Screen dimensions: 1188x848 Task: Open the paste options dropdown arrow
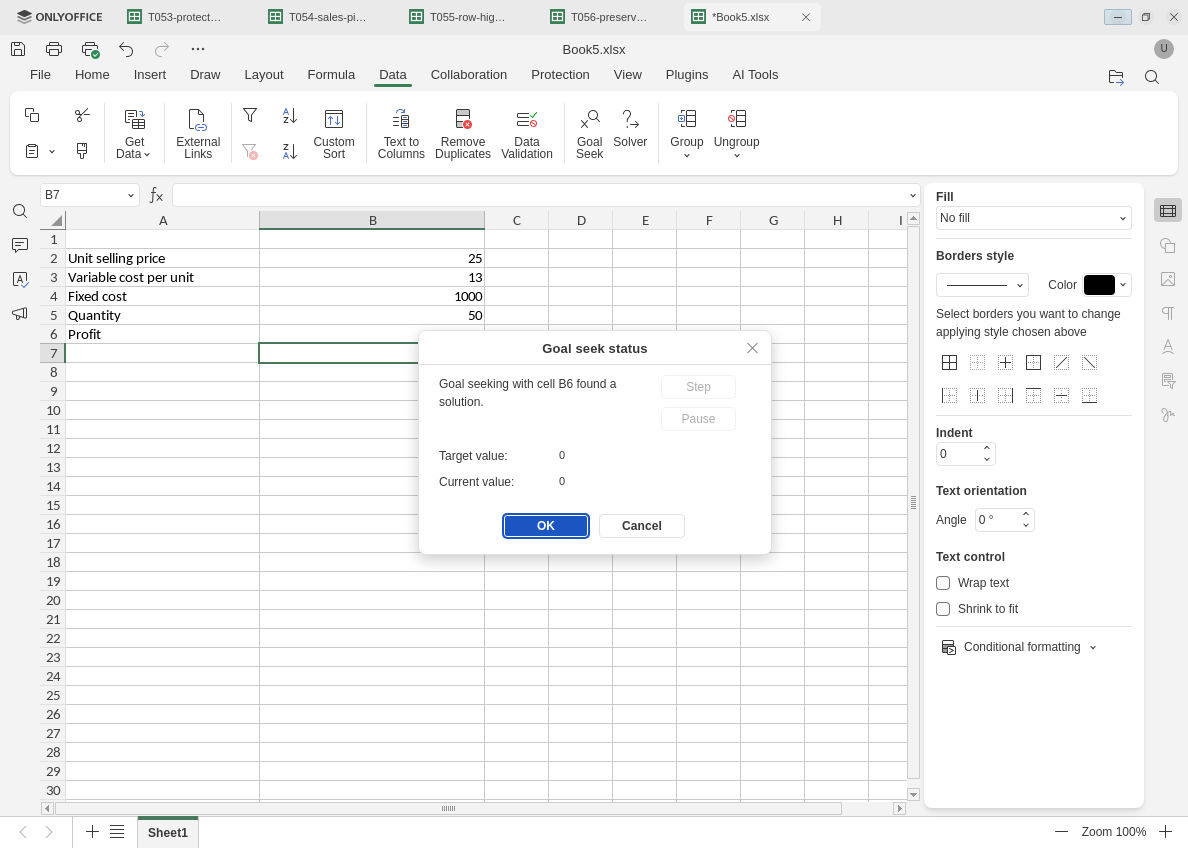coord(52,152)
